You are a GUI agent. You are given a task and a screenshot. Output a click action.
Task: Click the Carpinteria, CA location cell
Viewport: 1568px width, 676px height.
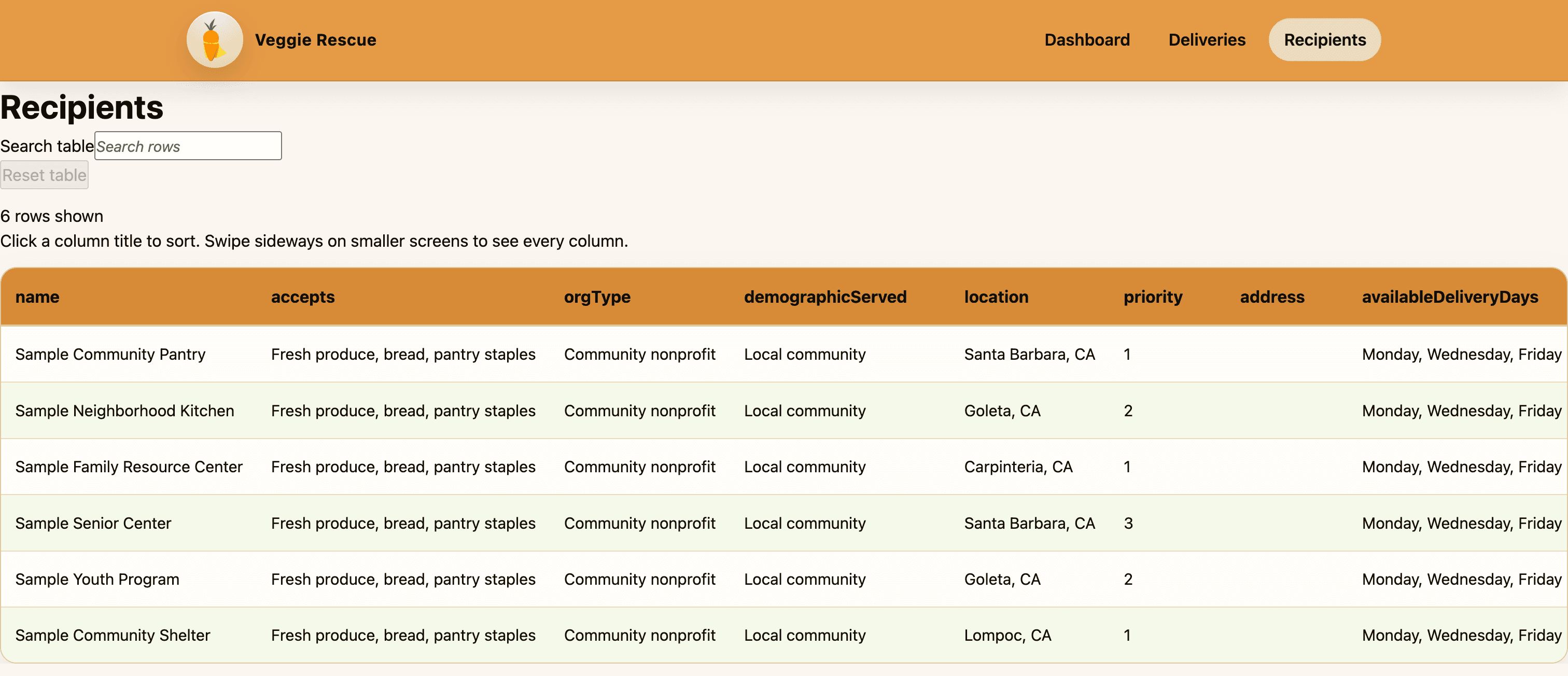click(1018, 467)
